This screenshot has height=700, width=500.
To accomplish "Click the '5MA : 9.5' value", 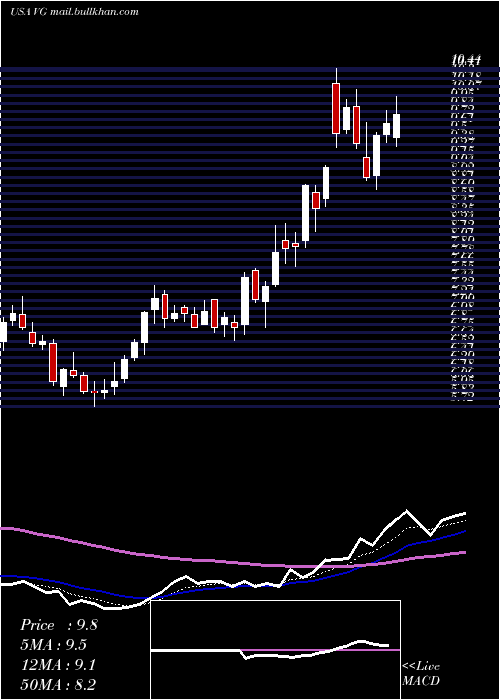I will tap(53, 645).
